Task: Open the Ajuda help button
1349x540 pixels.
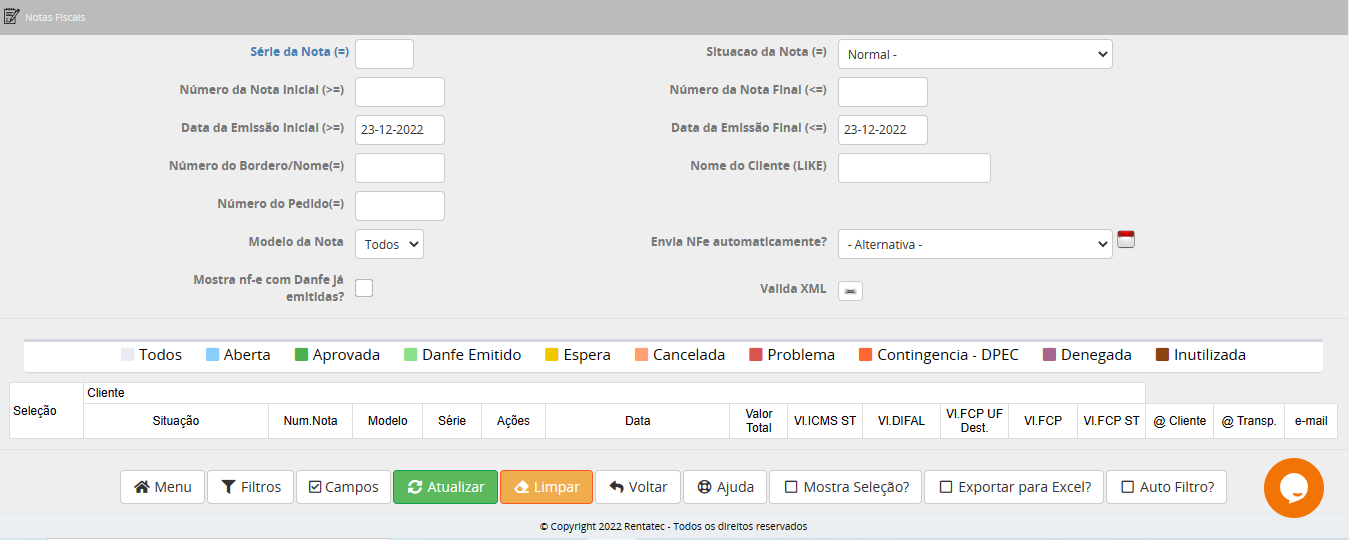Action: pos(725,487)
